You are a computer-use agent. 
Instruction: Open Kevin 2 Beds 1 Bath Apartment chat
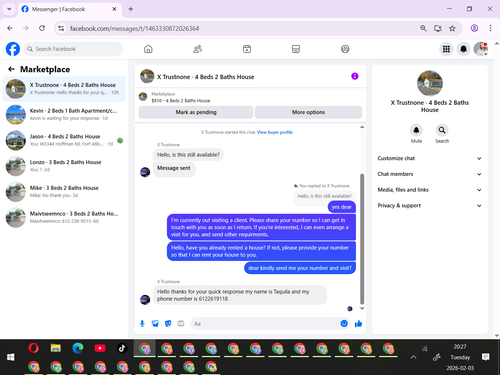(x=65, y=114)
